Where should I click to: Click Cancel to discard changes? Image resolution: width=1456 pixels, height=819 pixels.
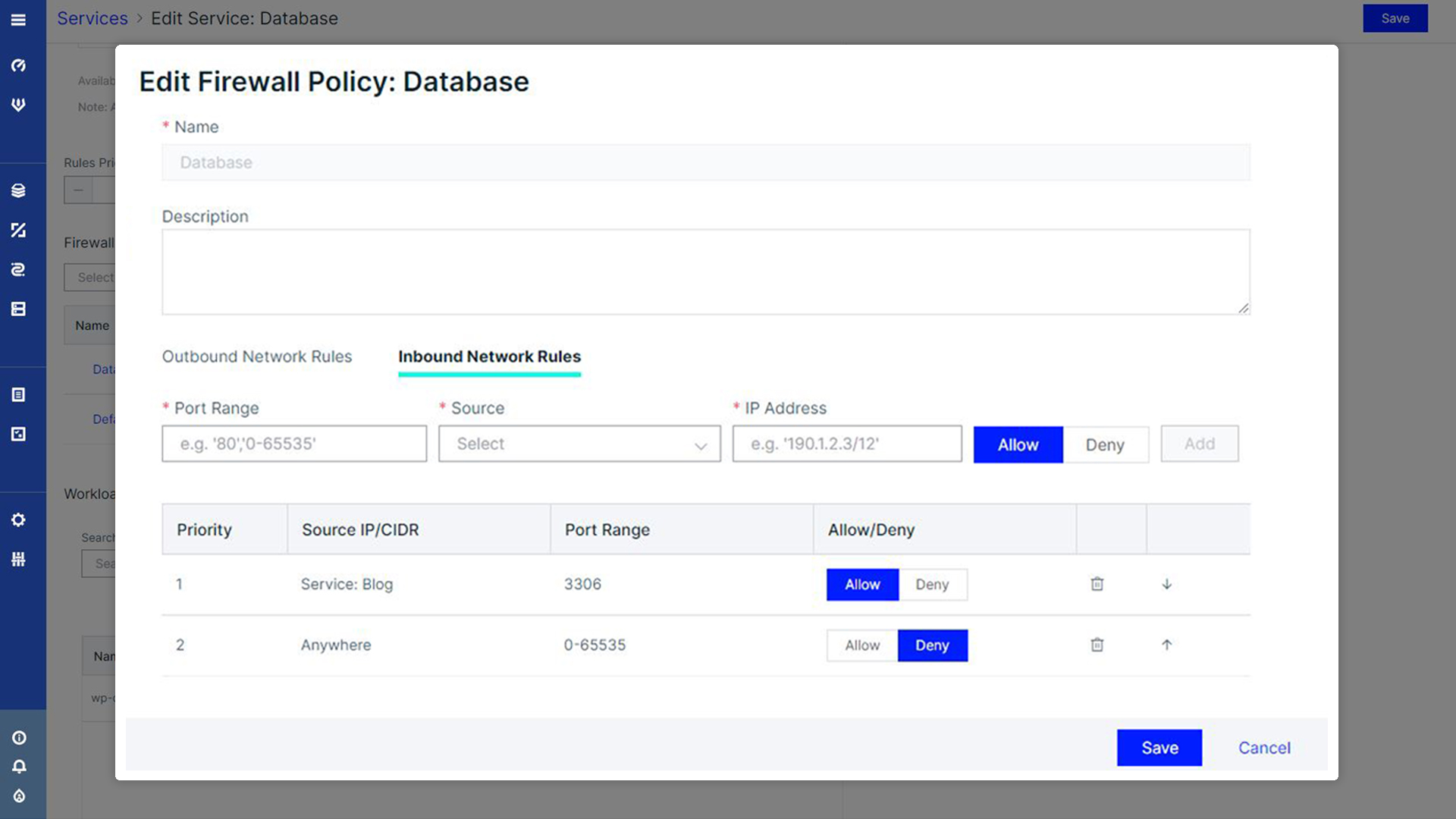pos(1264,747)
